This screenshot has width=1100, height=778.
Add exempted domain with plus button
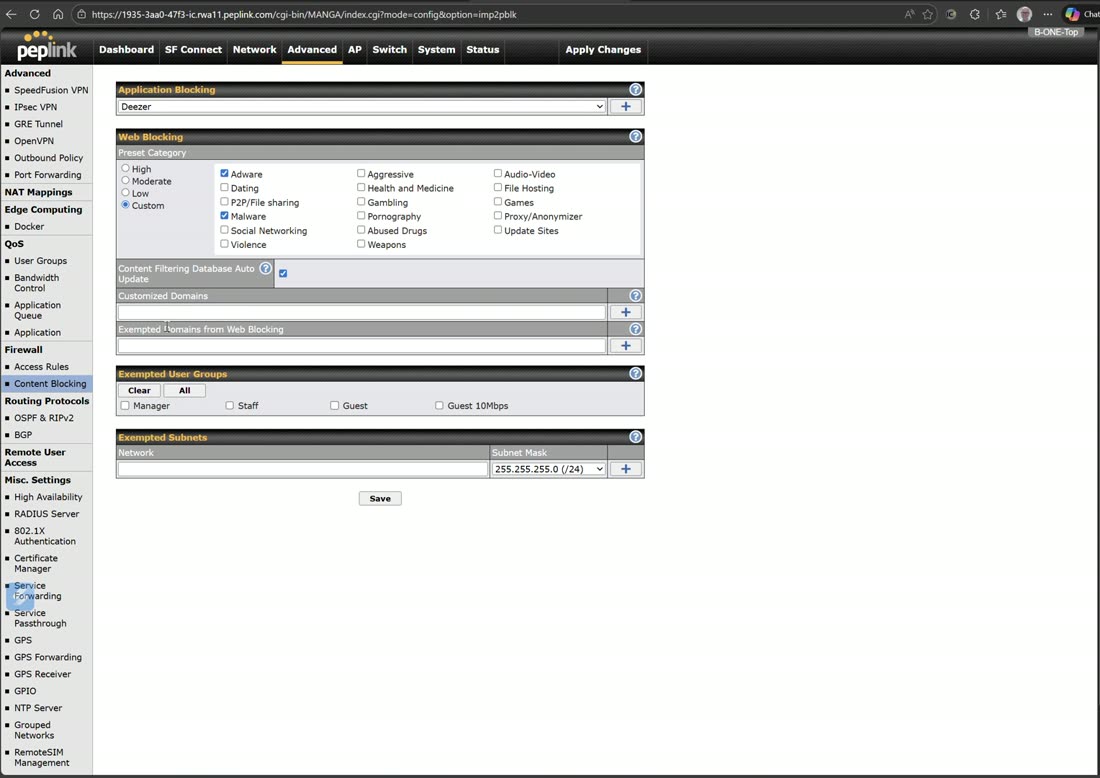tap(625, 345)
